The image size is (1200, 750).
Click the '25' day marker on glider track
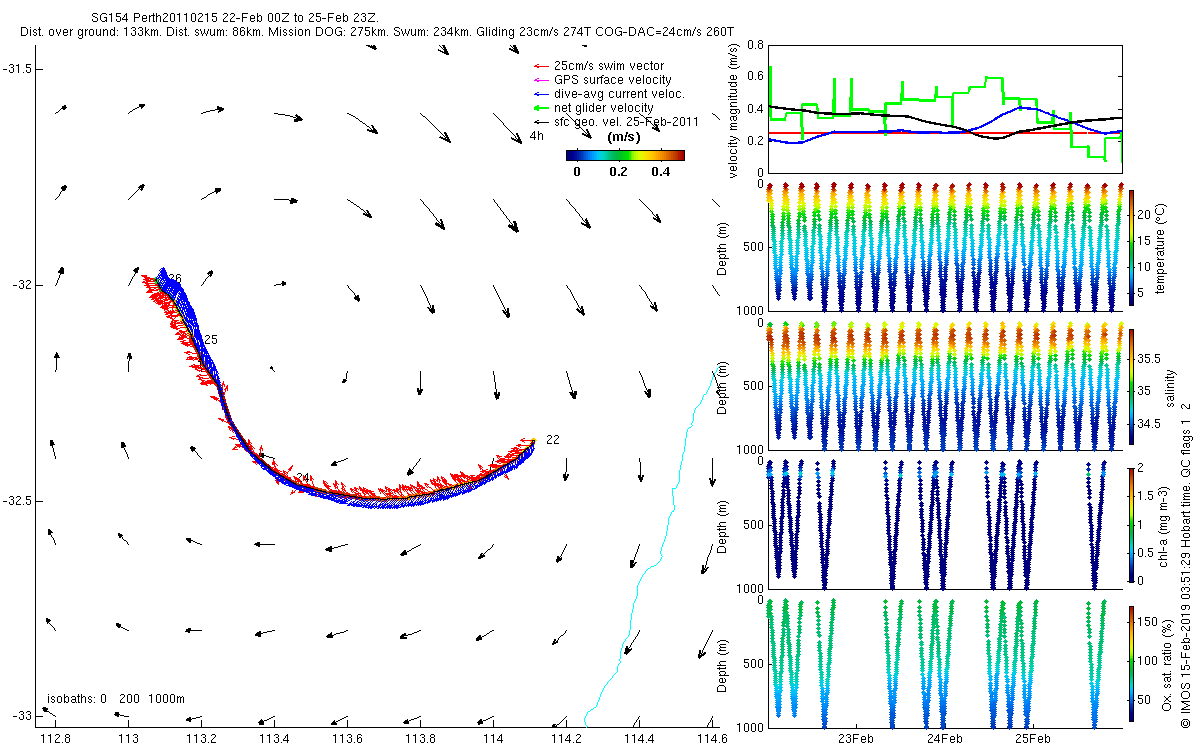[x=211, y=340]
